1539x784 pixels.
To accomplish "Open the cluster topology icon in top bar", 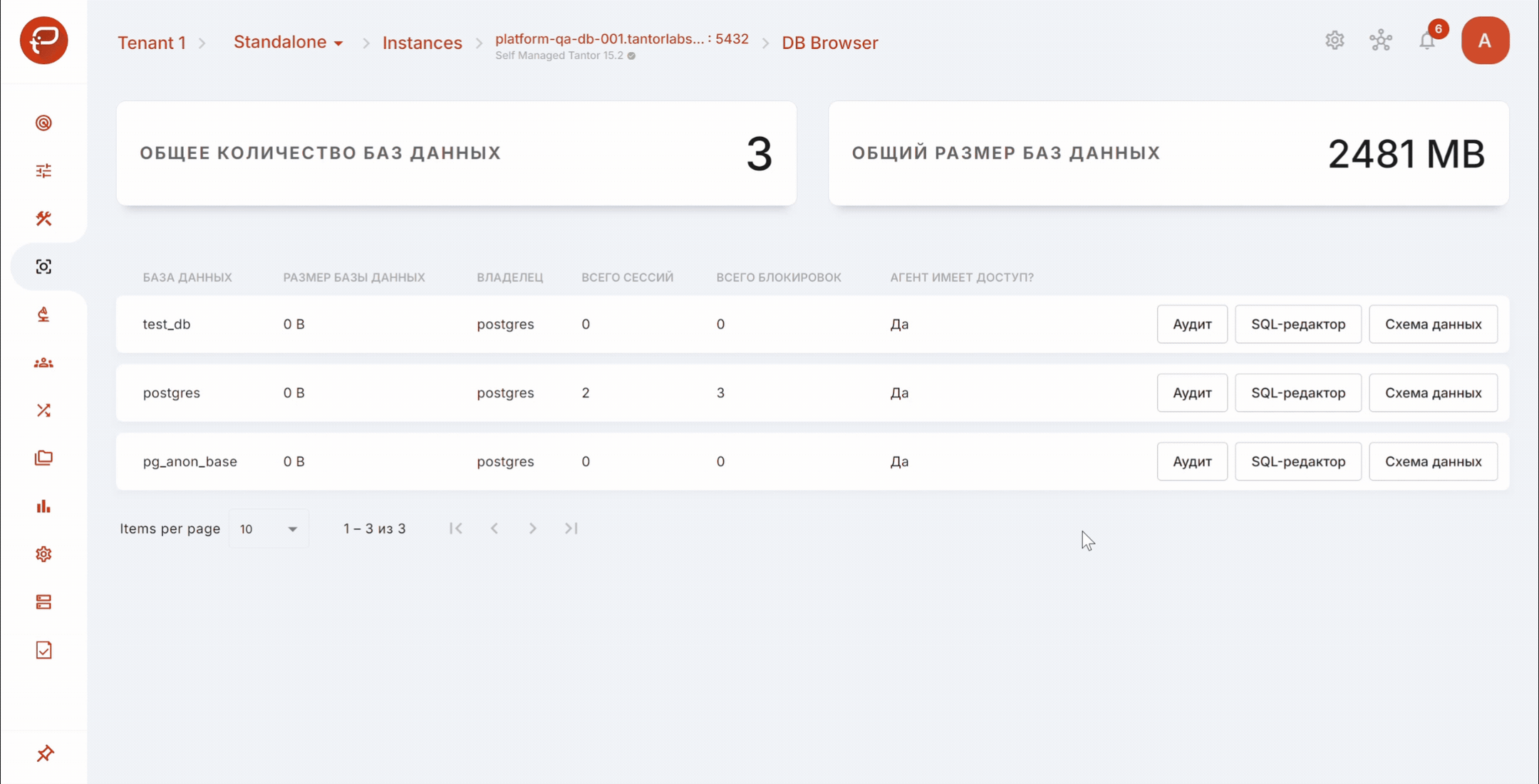I will [x=1381, y=41].
